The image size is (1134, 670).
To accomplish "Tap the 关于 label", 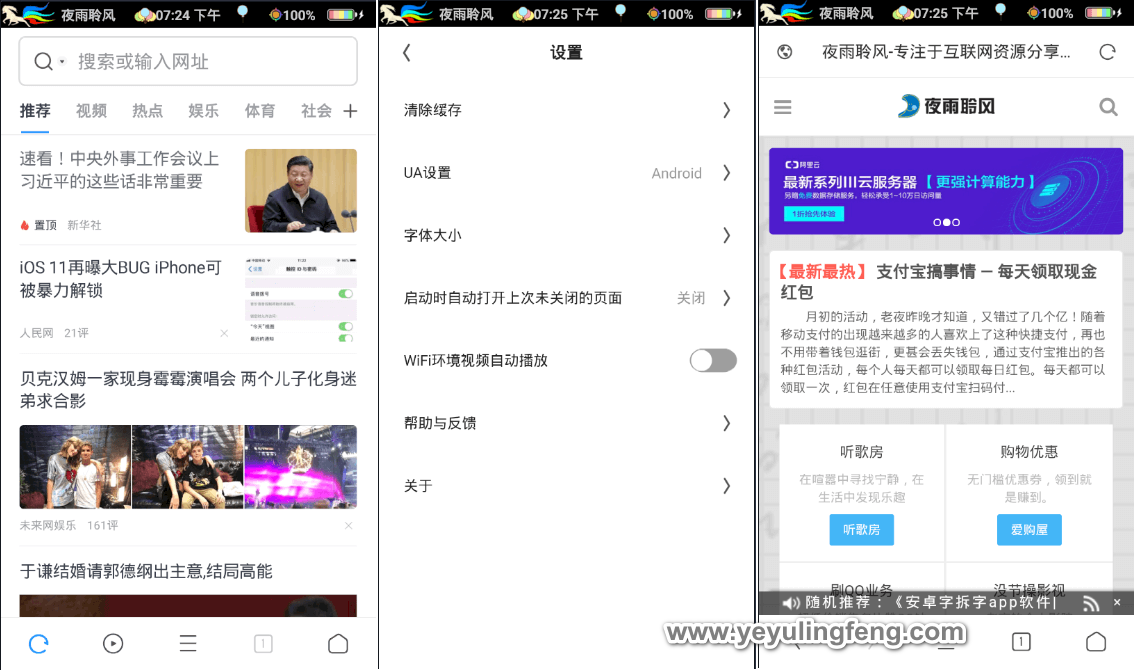I will pos(418,485).
